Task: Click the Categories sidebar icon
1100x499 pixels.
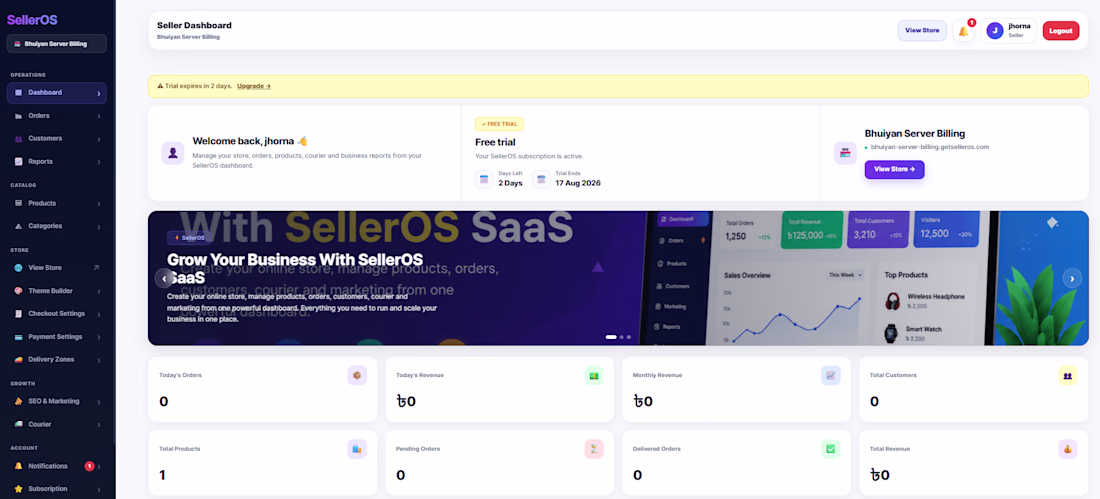Action: [18, 226]
